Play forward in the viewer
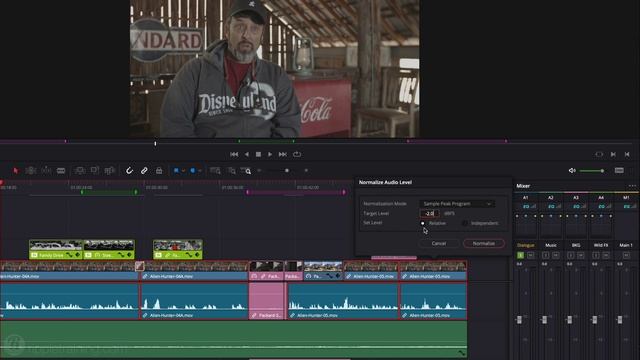The width and height of the screenshot is (640, 360). (x=270, y=154)
